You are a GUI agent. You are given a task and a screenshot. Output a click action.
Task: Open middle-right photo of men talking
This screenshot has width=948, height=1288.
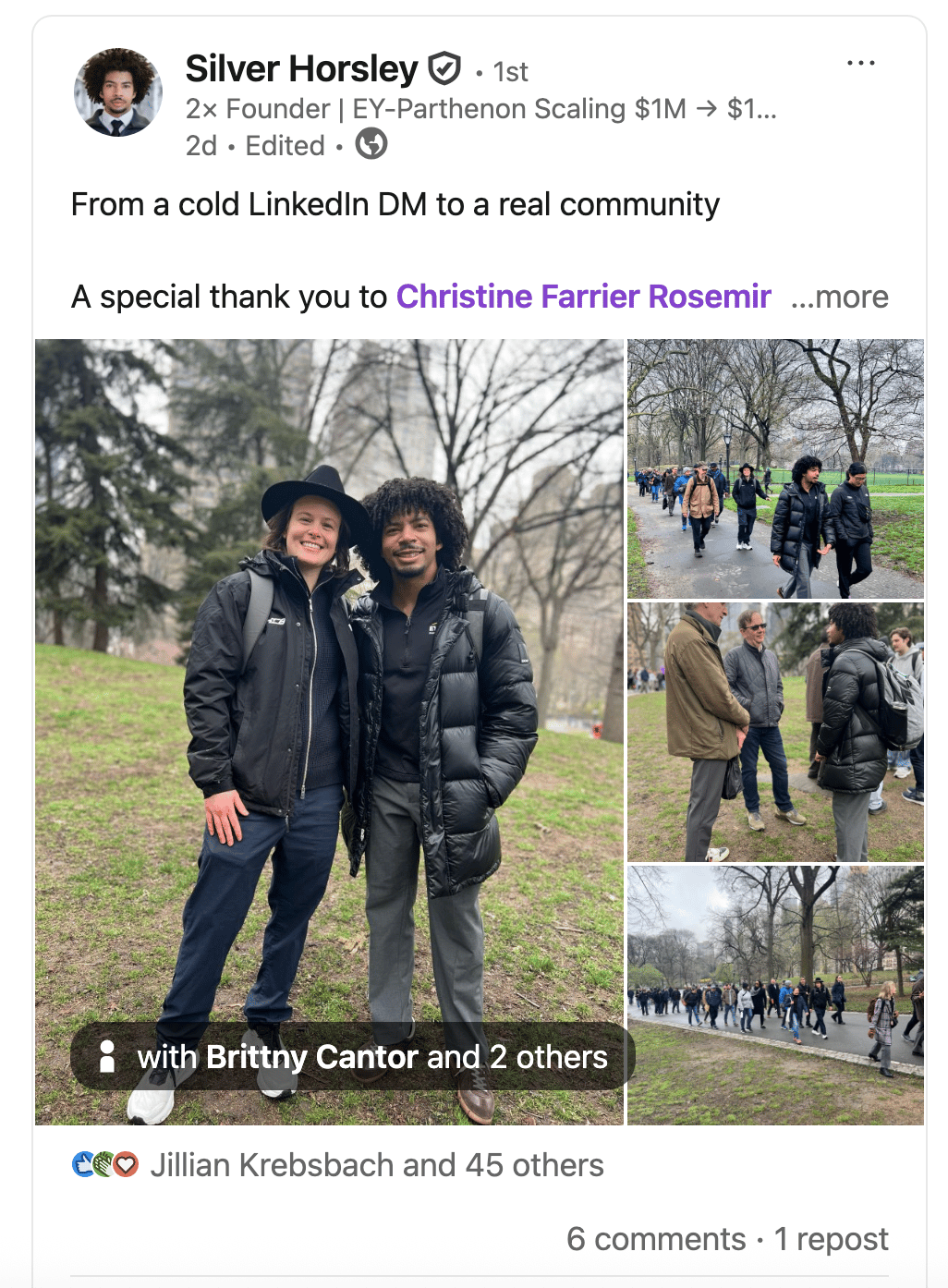click(x=775, y=732)
